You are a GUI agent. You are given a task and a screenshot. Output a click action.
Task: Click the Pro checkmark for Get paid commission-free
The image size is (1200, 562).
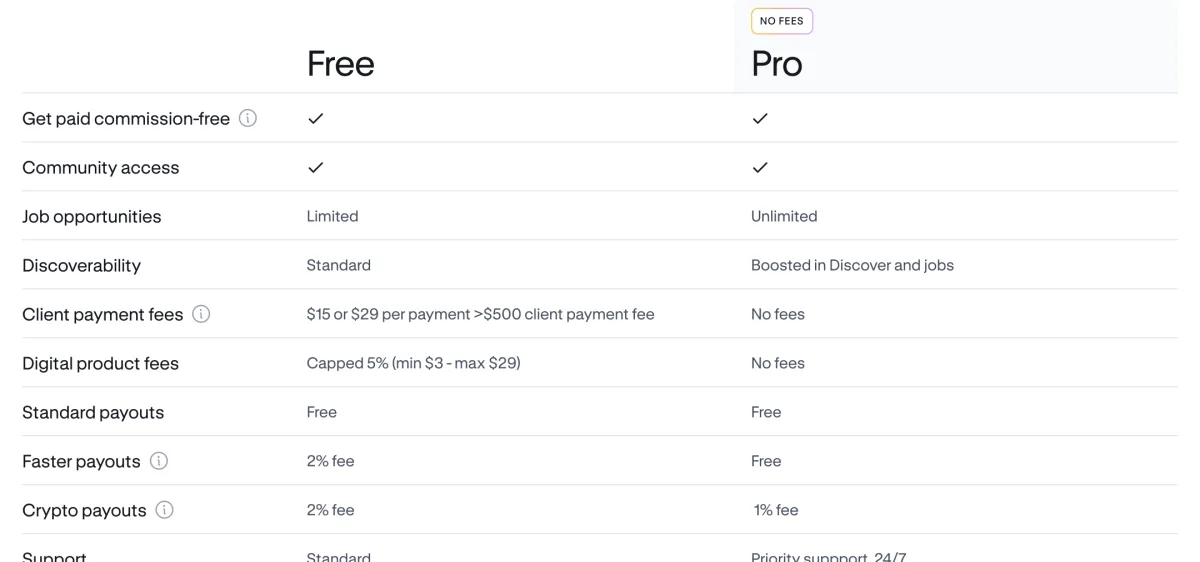[x=760, y=118]
